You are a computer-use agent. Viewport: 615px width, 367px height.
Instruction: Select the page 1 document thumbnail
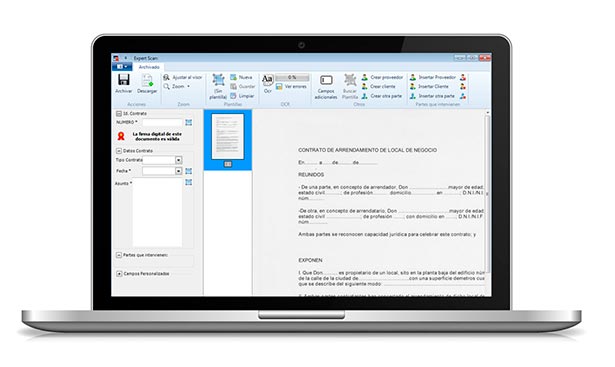pos(227,136)
